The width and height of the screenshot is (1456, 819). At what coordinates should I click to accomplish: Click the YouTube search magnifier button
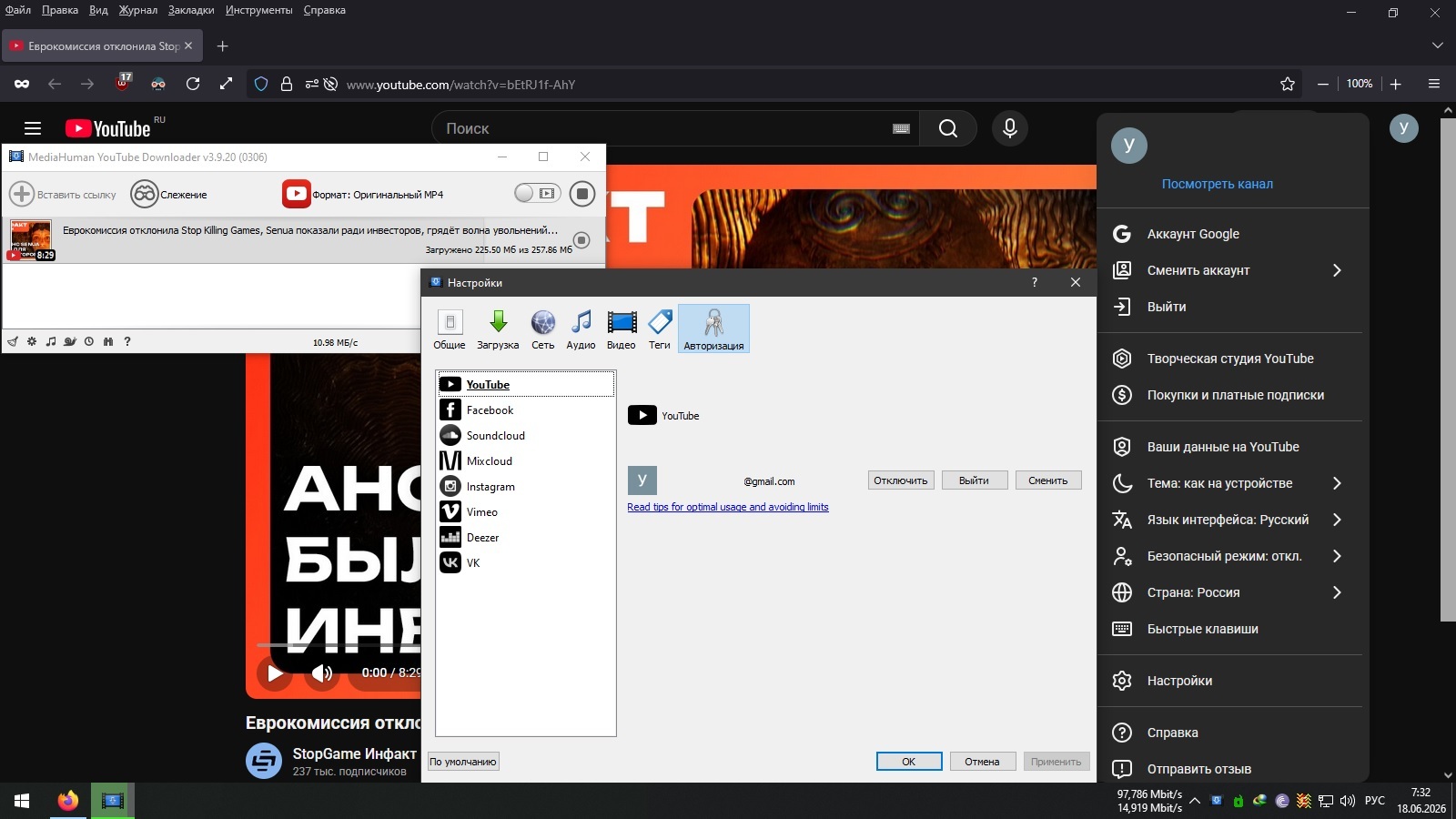[x=948, y=128]
